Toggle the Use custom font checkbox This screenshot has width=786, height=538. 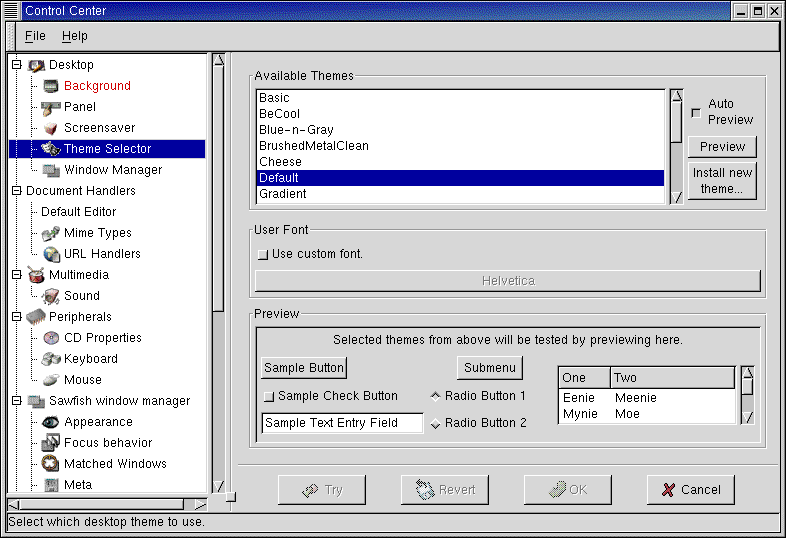point(263,254)
